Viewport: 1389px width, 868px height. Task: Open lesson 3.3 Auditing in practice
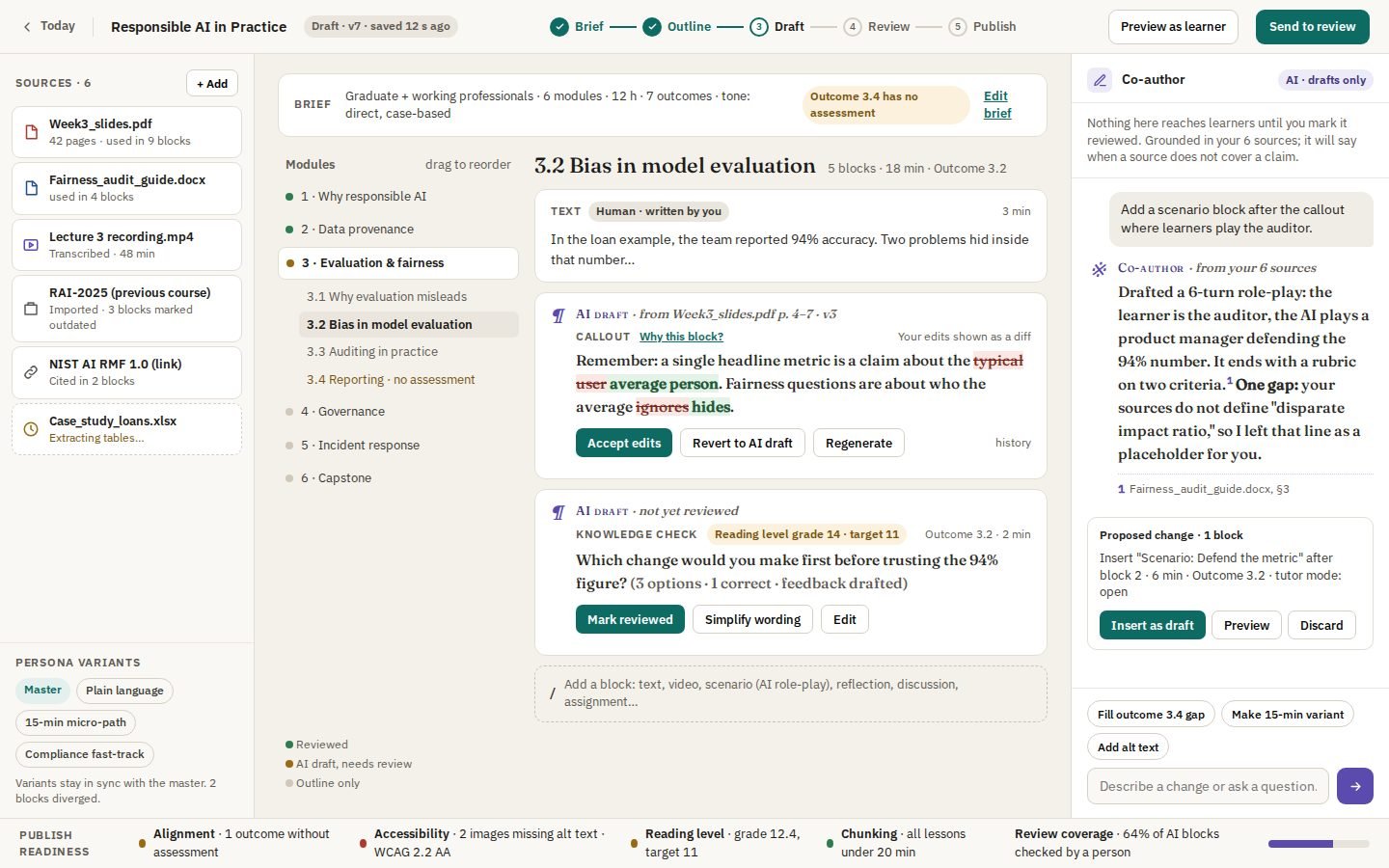tap(372, 352)
